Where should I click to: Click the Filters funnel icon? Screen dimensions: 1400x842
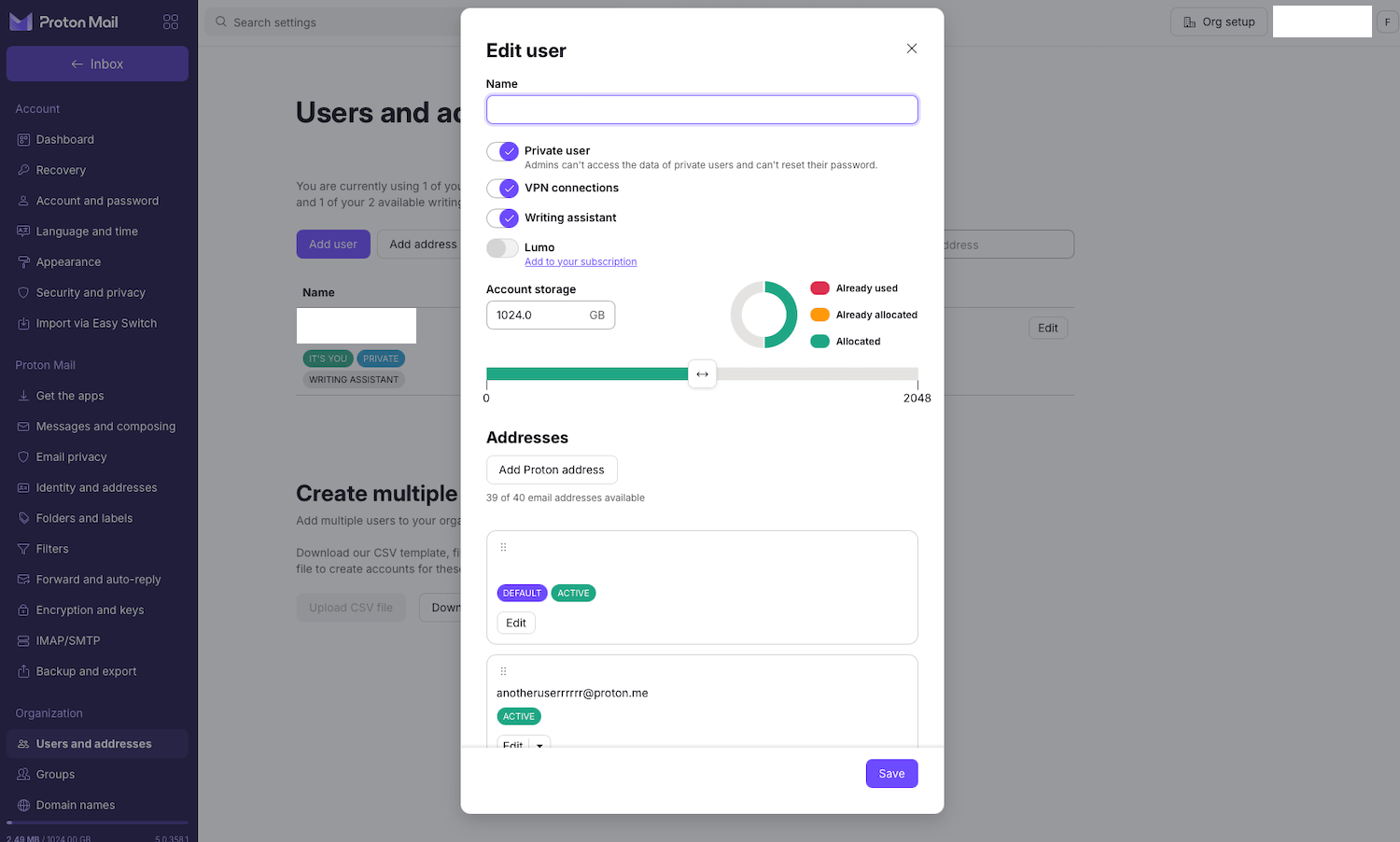24,549
